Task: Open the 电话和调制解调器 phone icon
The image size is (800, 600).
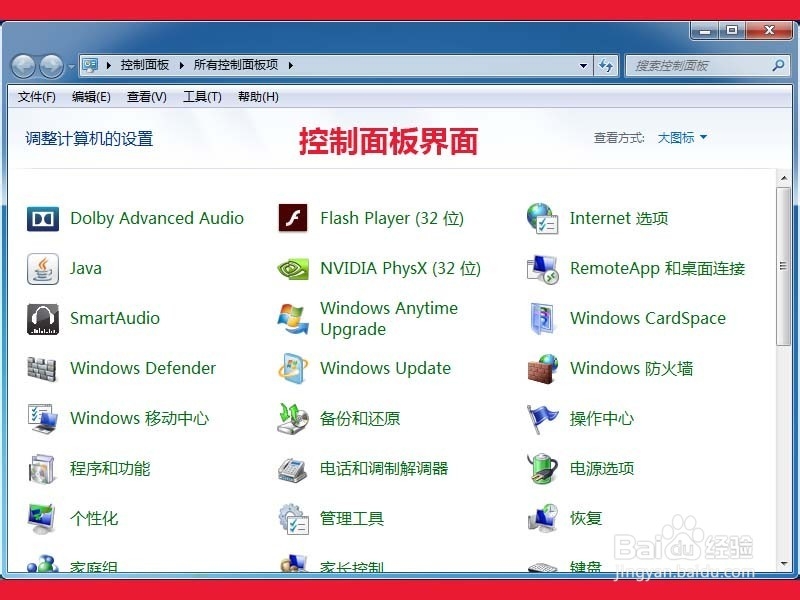Action: (292, 469)
